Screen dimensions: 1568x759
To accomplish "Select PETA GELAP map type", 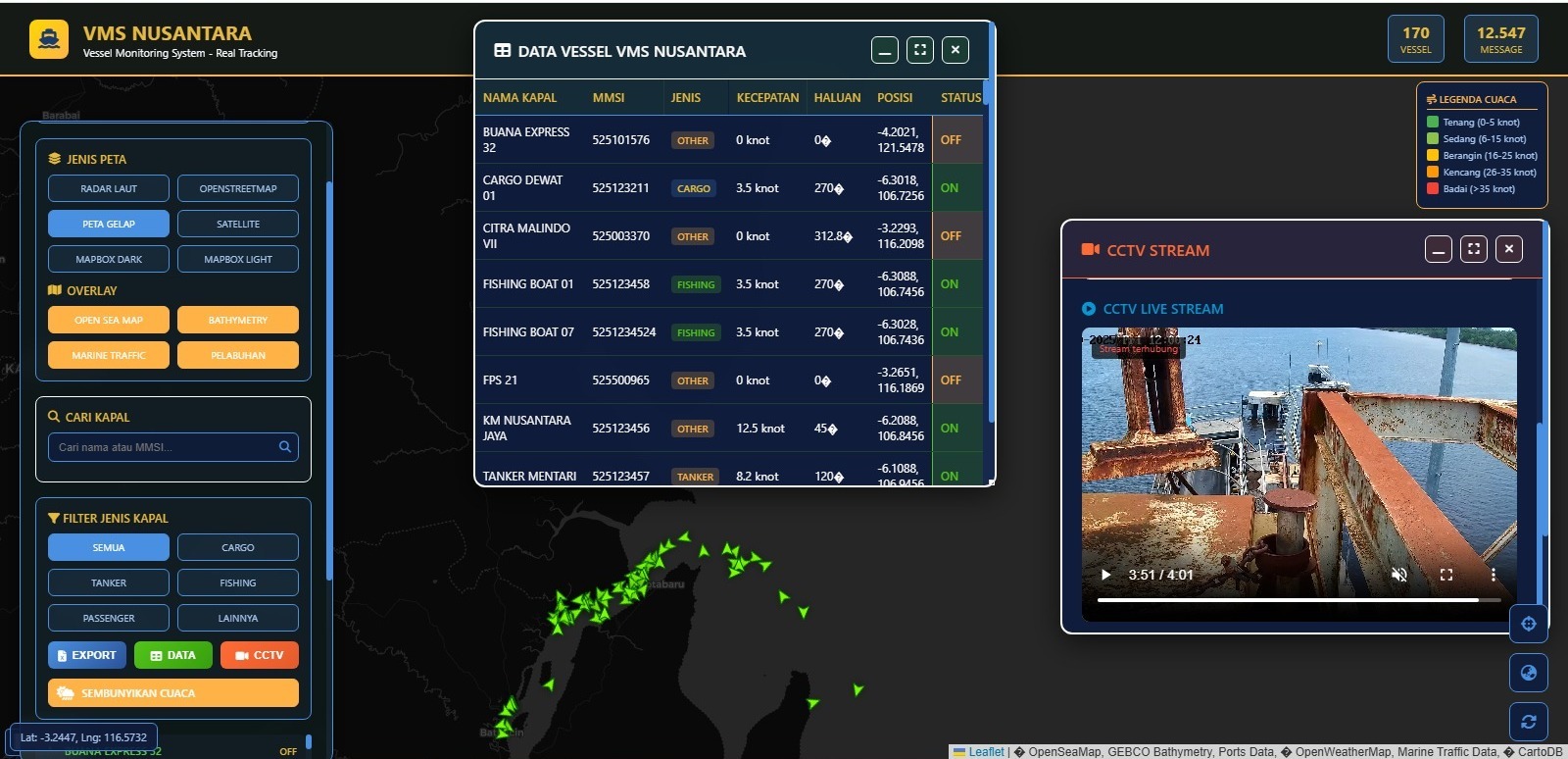I will (x=109, y=224).
